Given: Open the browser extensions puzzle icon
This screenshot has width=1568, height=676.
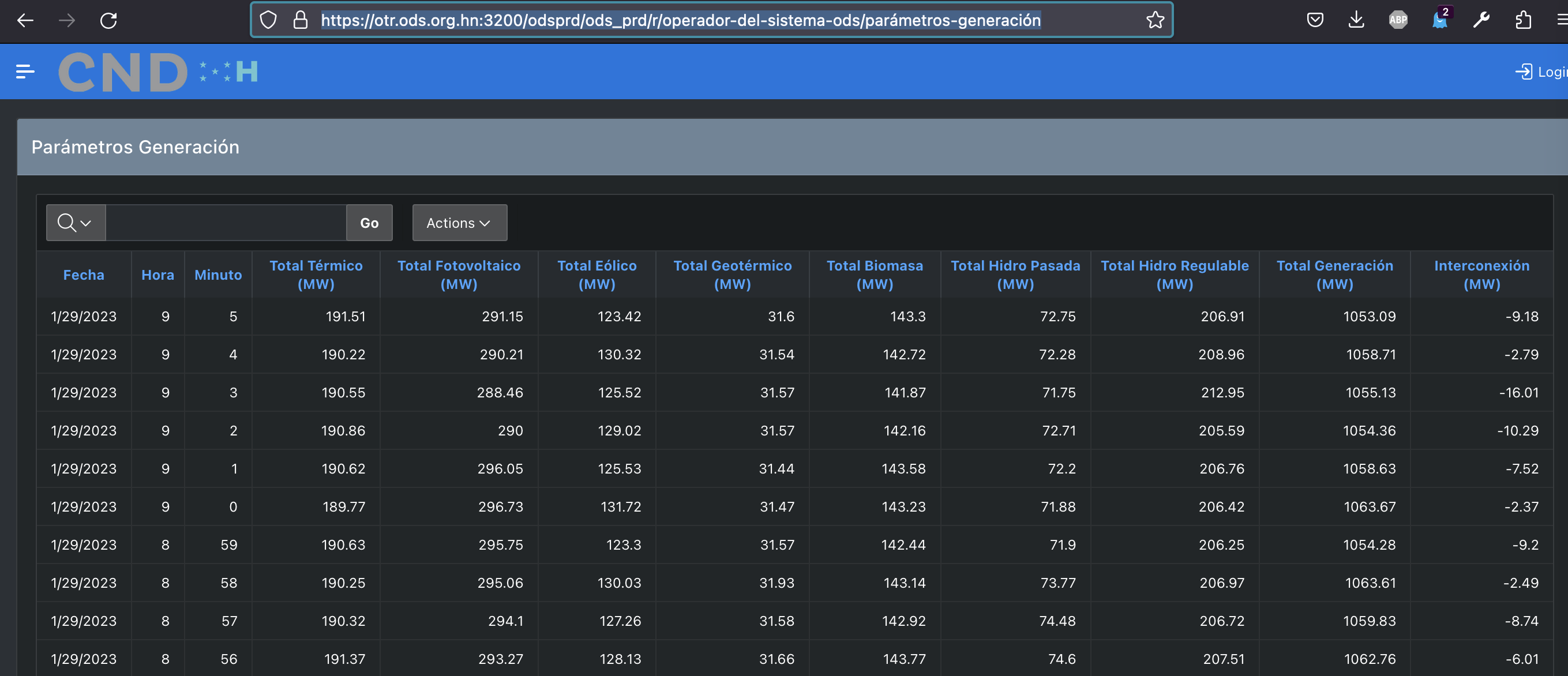Looking at the screenshot, I should coord(1523,20).
